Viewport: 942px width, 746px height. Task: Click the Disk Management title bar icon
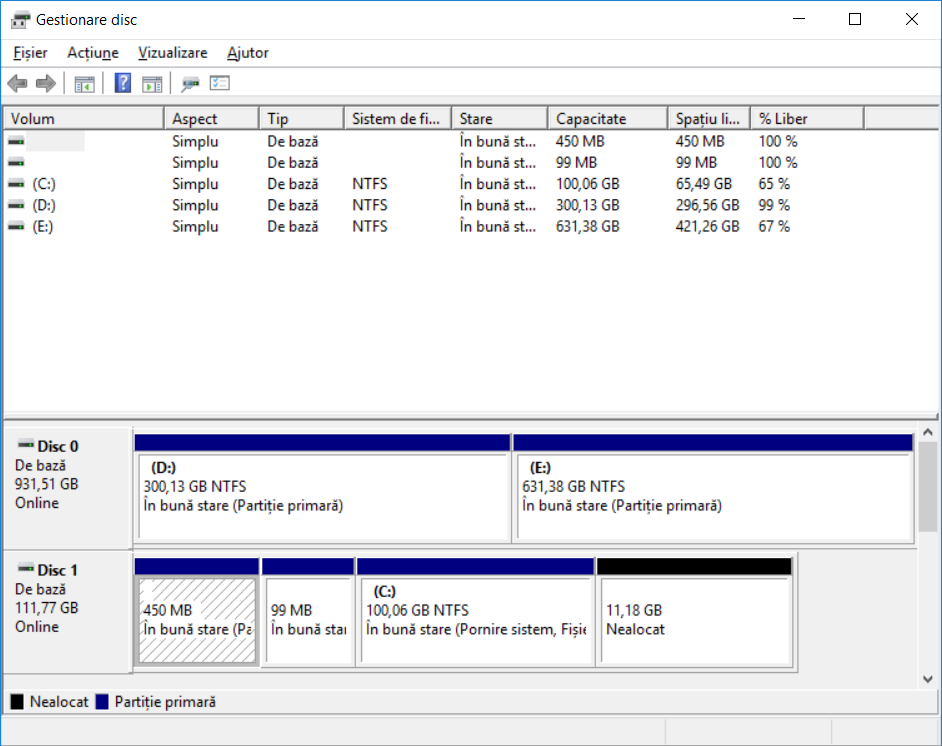point(20,20)
